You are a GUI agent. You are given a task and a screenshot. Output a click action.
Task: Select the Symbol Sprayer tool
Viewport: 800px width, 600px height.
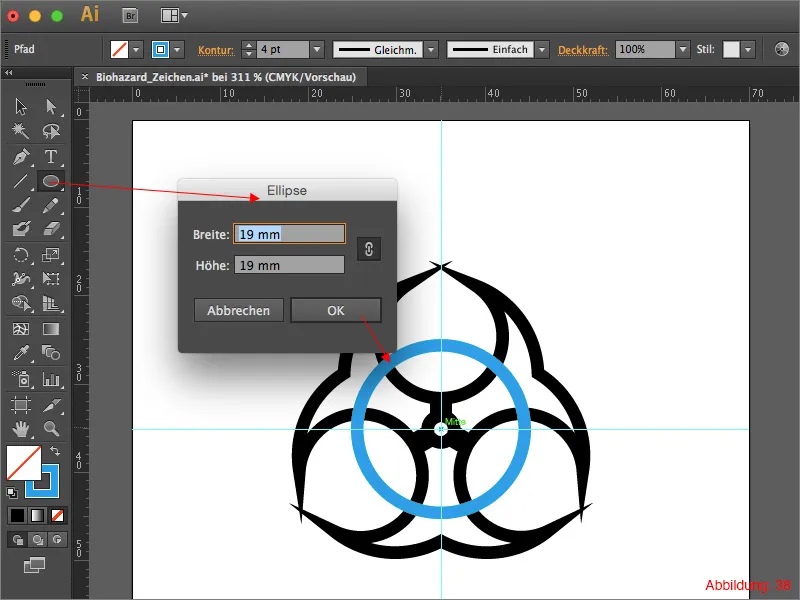point(21,379)
